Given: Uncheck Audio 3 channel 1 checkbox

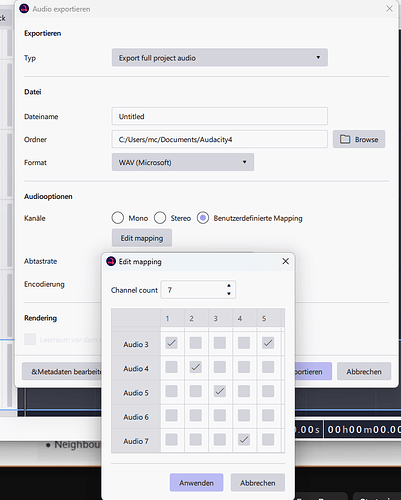Looking at the screenshot, I should tap(172, 343).
